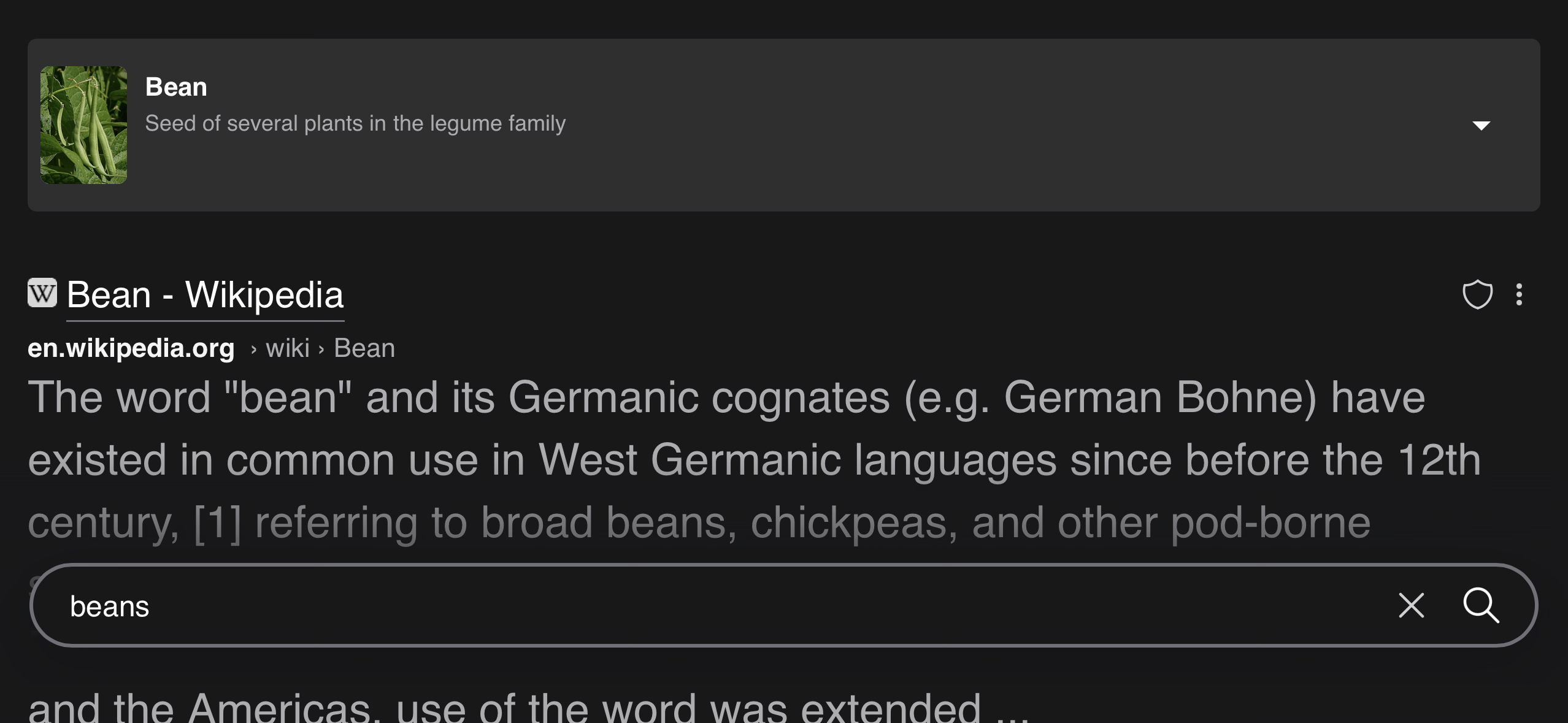Open the "Bean - Wikipedia" result link
Screen dimensions: 1568x723
[x=205, y=295]
